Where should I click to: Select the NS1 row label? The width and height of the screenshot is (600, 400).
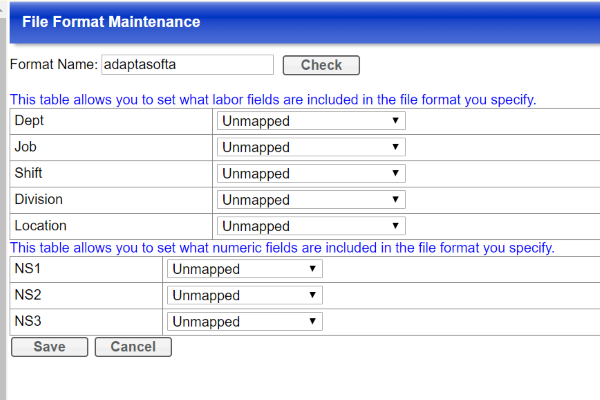coord(28,269)
